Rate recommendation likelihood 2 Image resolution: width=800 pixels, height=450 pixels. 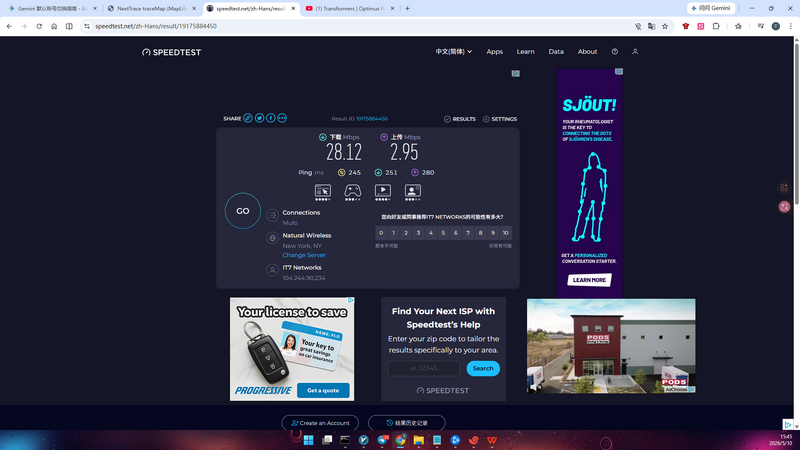point(406,233)
